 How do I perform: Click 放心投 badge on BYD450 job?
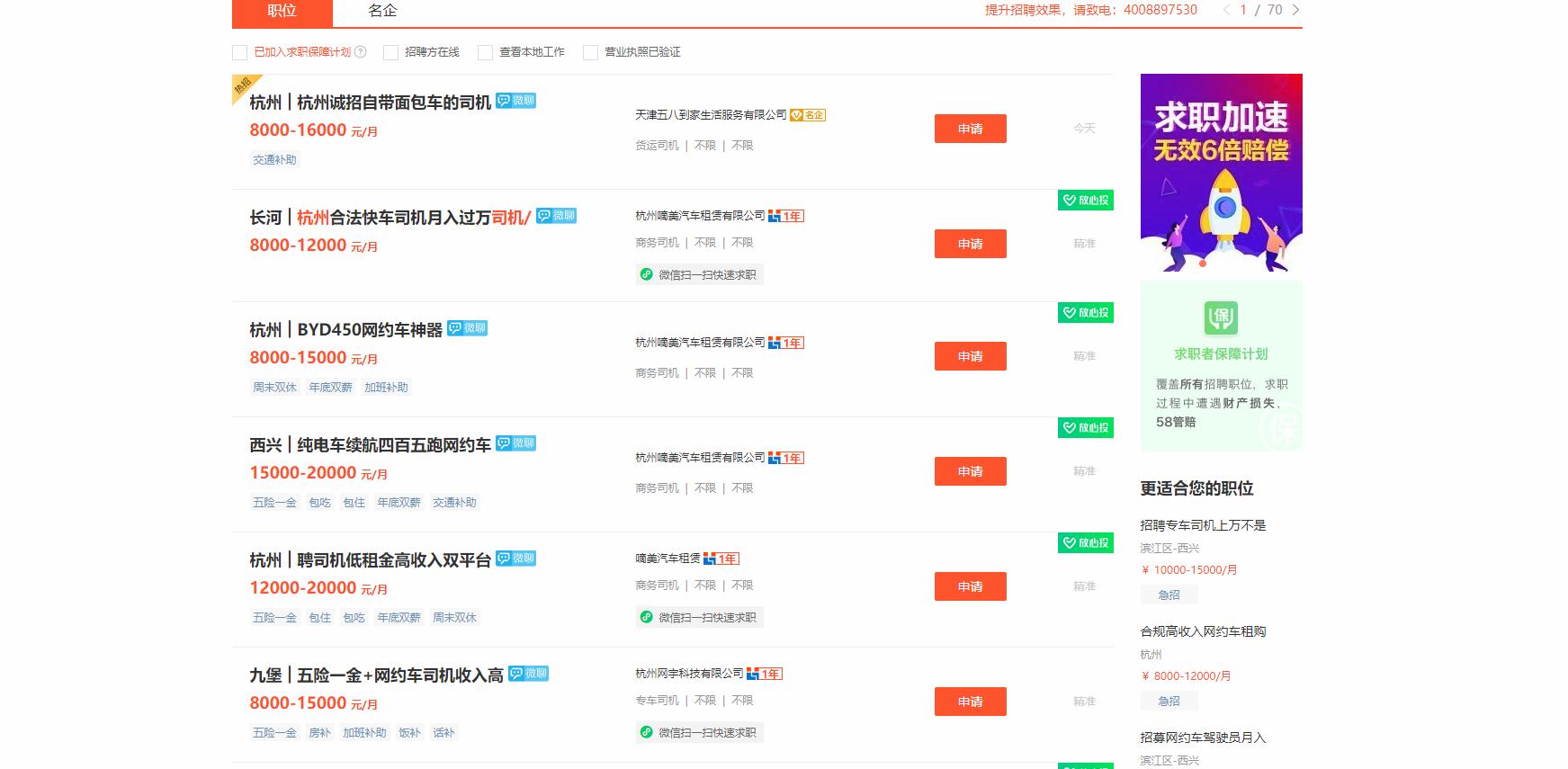tap(1086, 313)
